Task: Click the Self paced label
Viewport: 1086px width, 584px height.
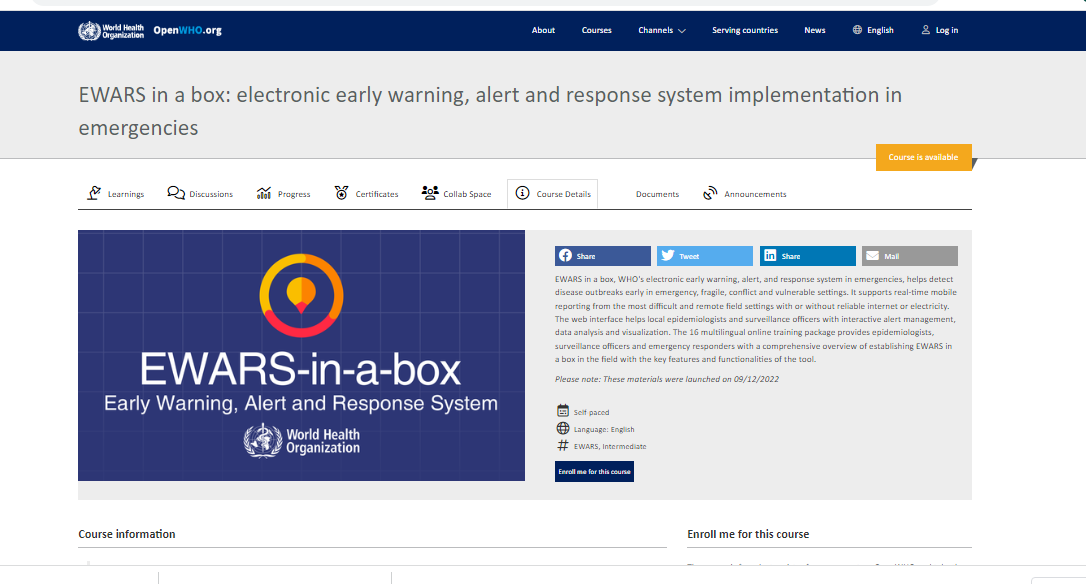Action: [x=591, y=412]
